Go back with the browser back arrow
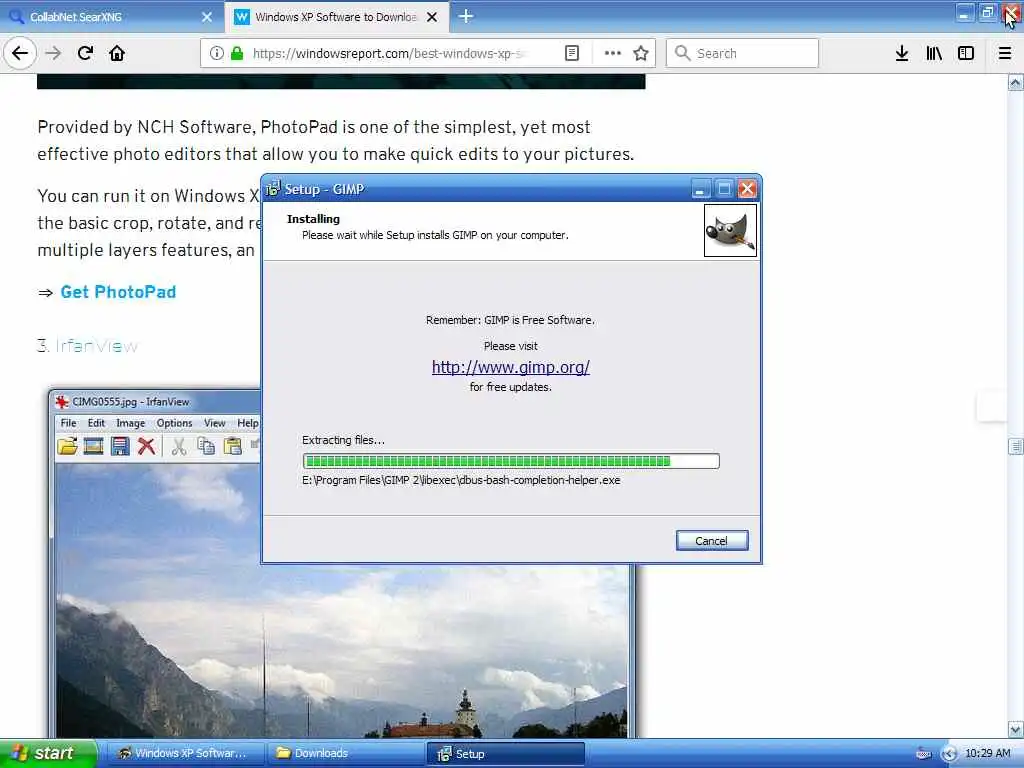 coord(20,53)
